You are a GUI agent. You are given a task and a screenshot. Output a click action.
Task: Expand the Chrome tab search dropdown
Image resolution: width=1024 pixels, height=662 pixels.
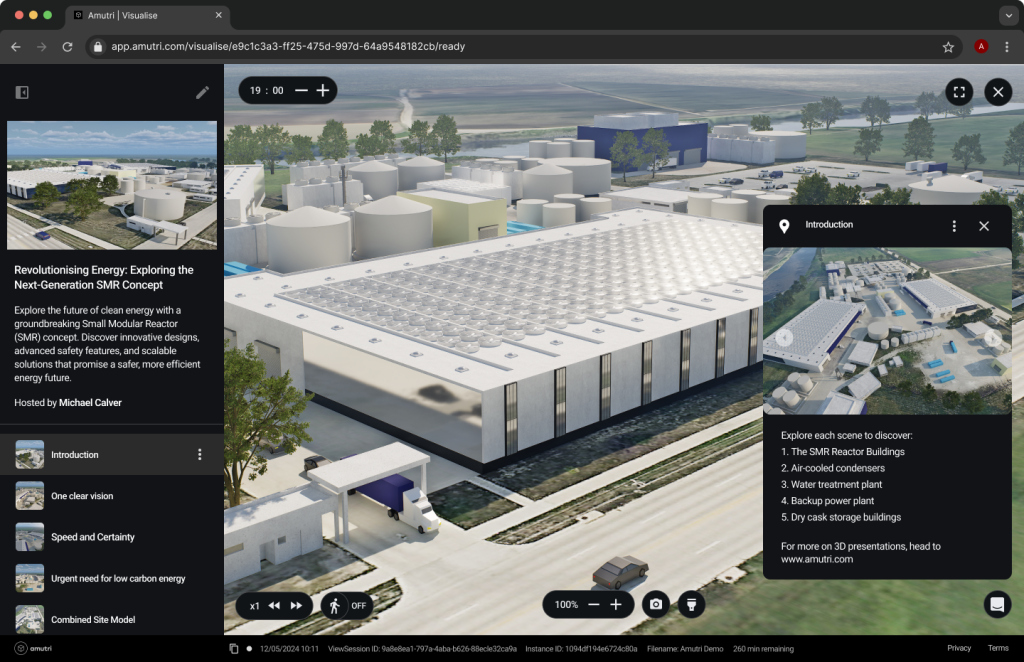pos(1007,16)
